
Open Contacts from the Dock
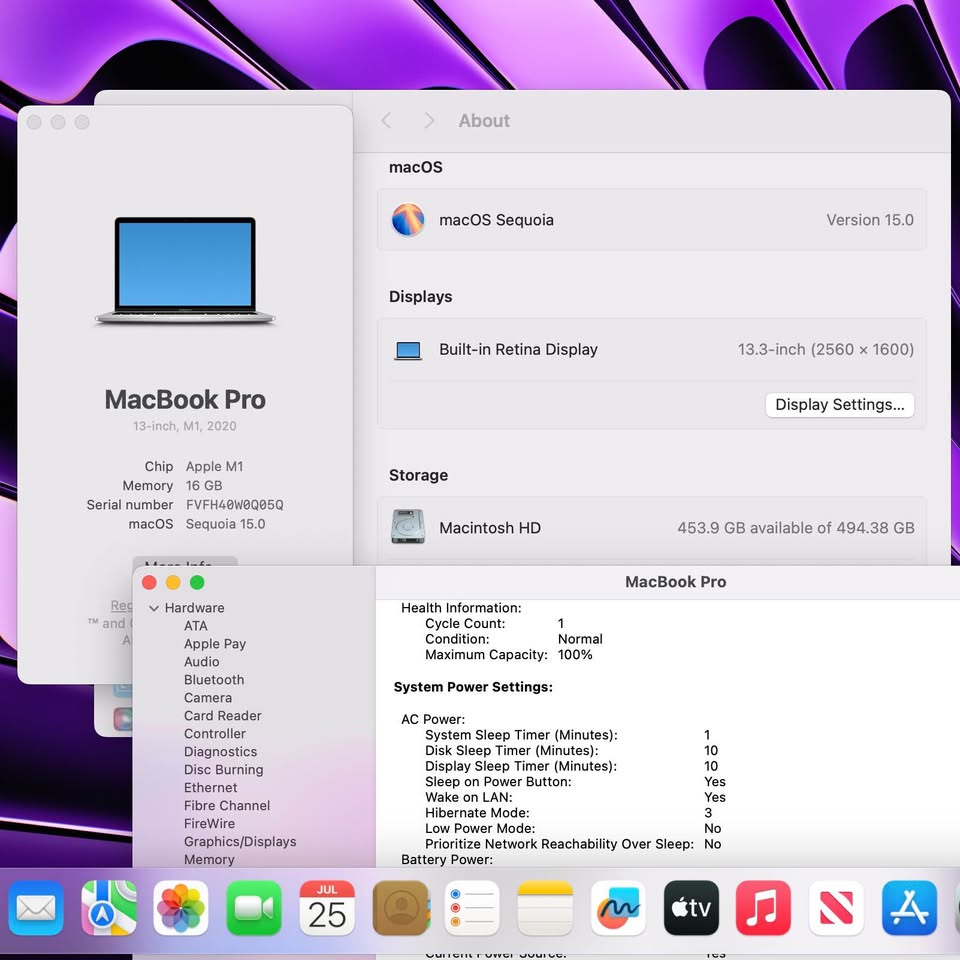click(x=400, y=908)
